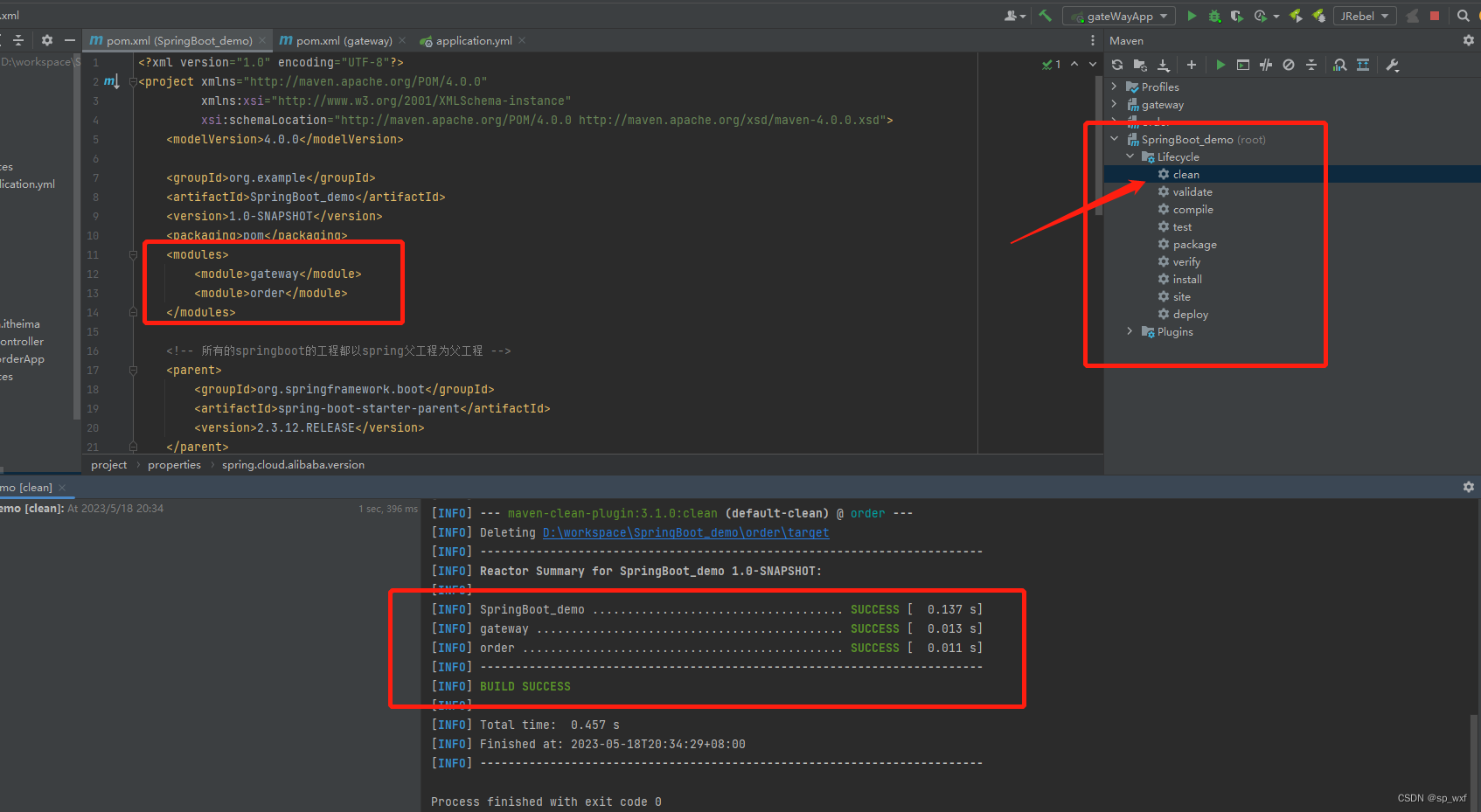
Task: Open Run panel gear settings
Action: 1469,487
